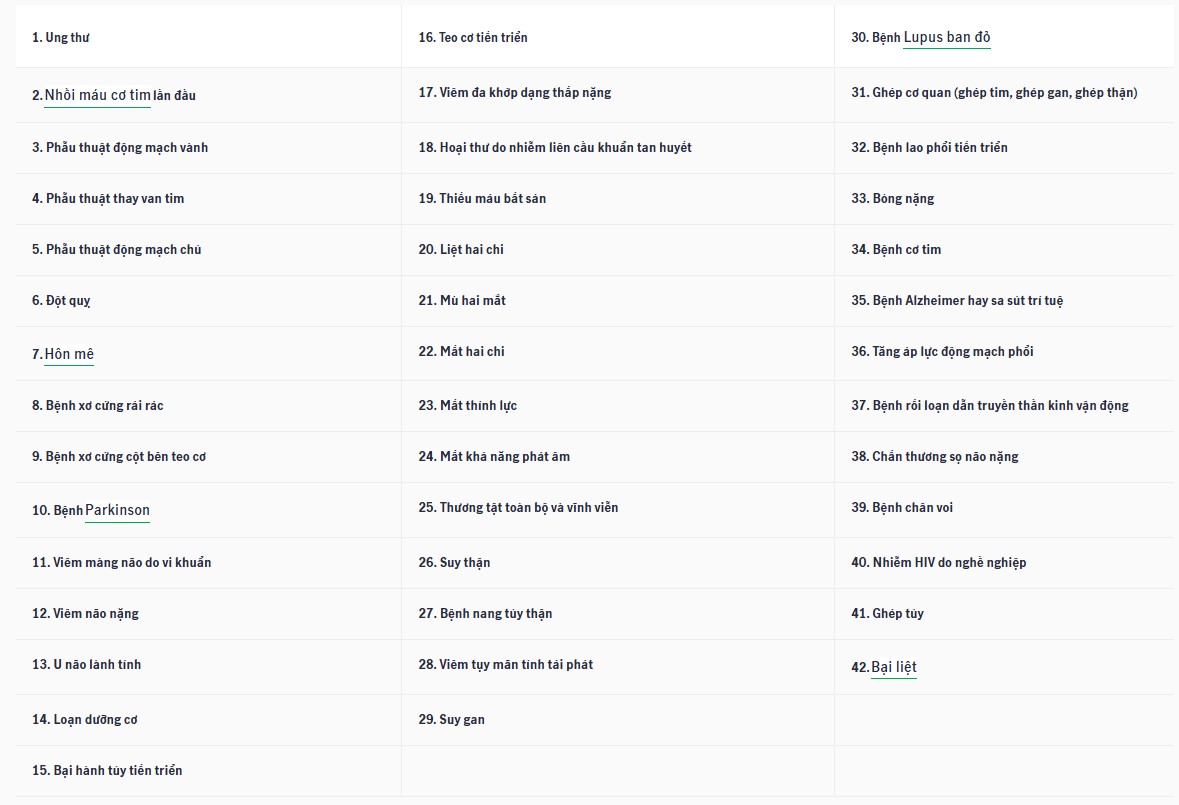Click the 'Parkinson' link
This screenshot has height=805, width=1179.
pyautogui.click(x=117, y=510)
